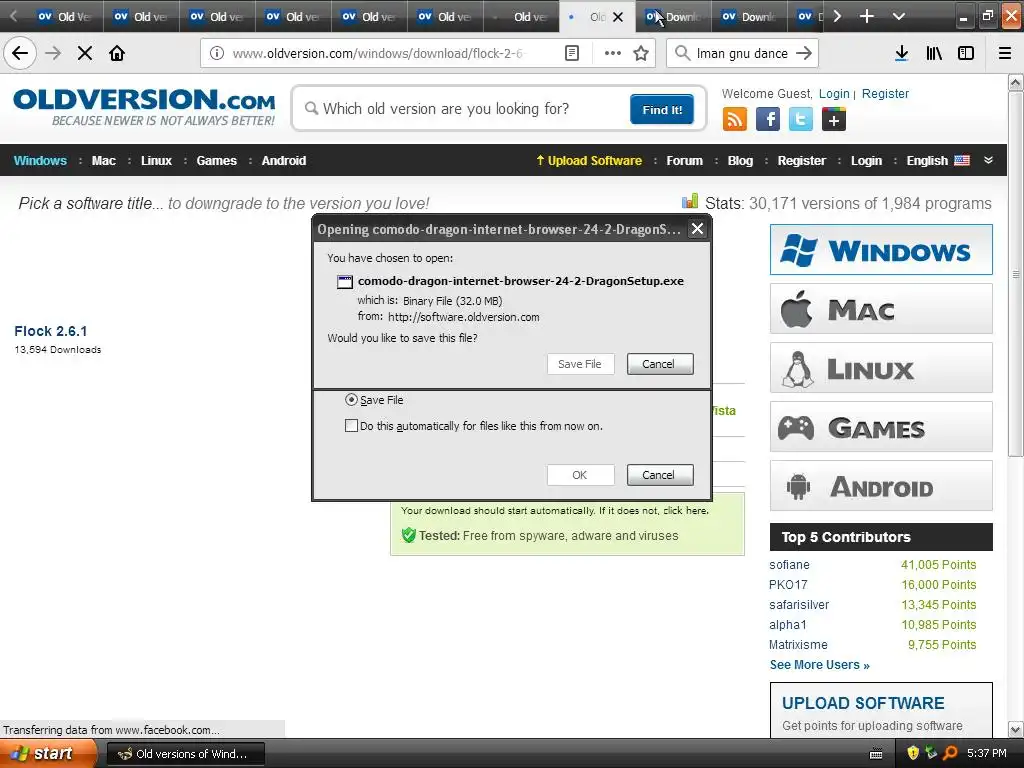Viewport: 1024px width, 768px height.
Task: Click 'Old versions of Wind...' taskbar item
Action: 185,754
